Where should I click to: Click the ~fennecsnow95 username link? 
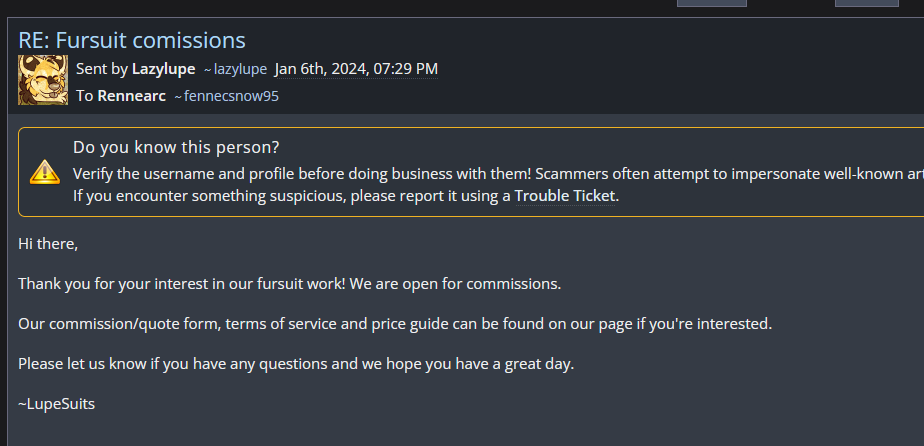click(x=225, y=97)
